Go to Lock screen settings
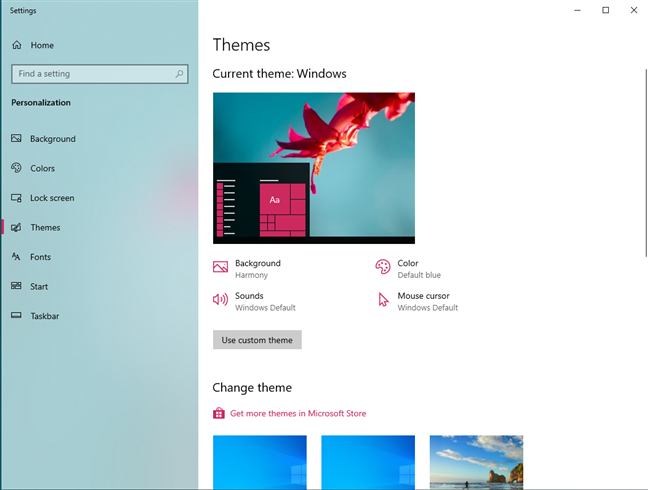Image resolution: width=648 pixels, height=490 pixels. (99, 198)
